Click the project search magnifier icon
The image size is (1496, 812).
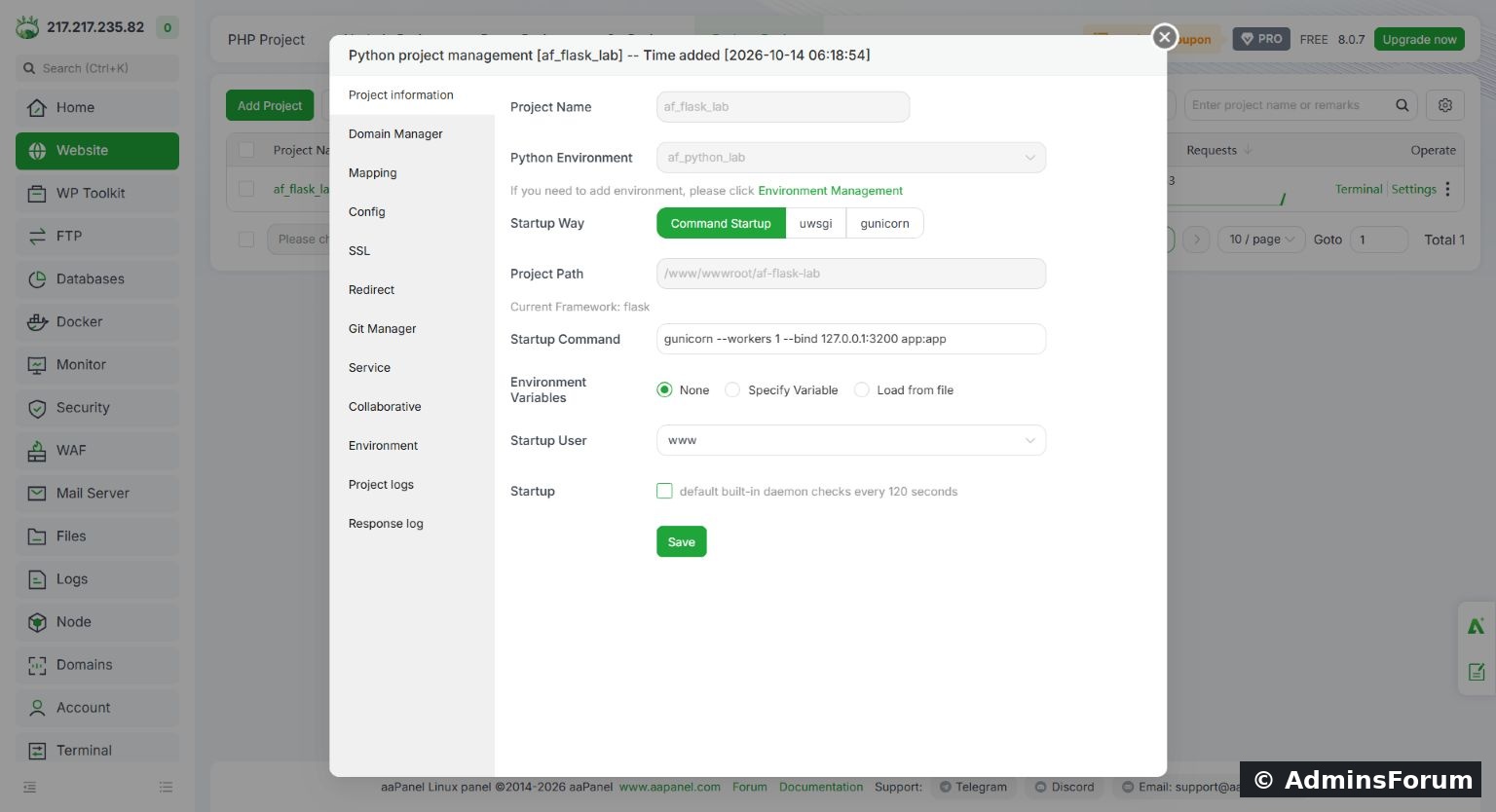click(1402, 105)
